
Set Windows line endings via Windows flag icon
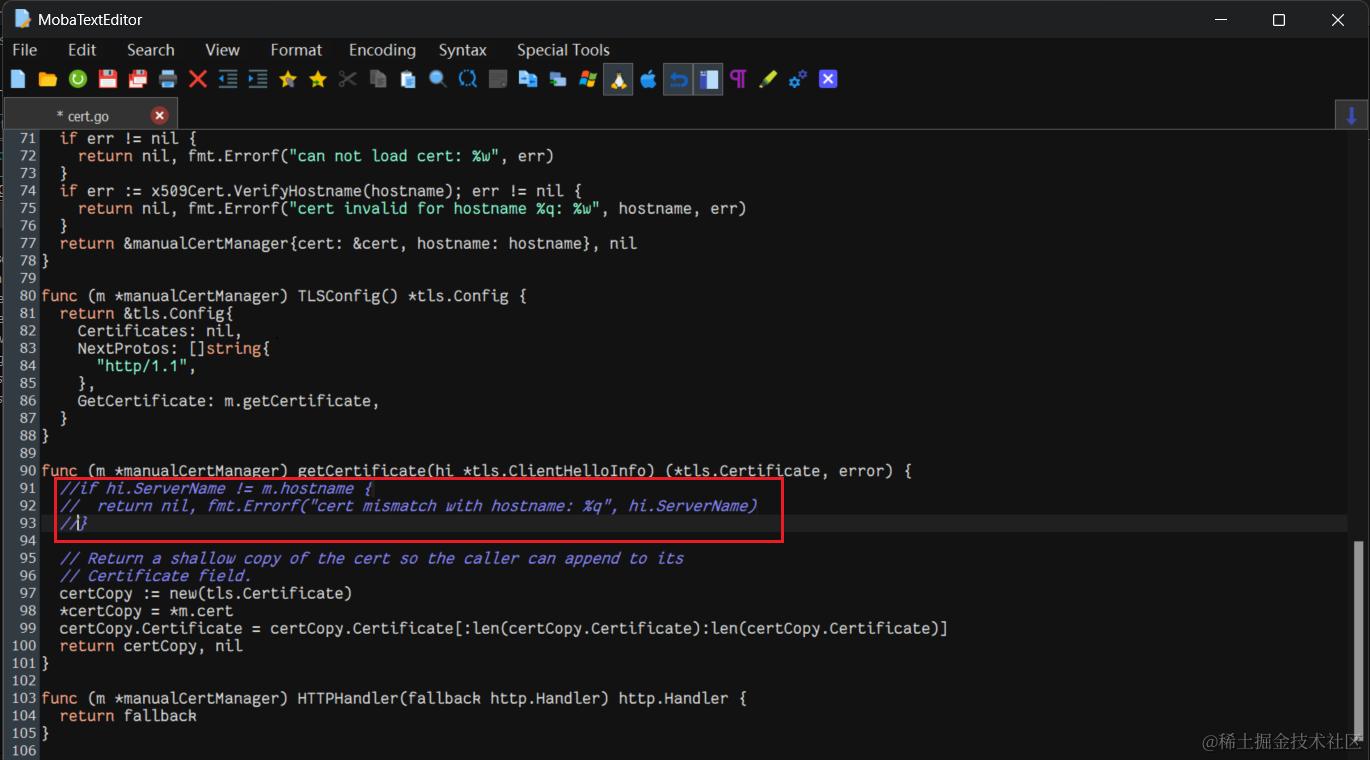[x=588, y=79]
